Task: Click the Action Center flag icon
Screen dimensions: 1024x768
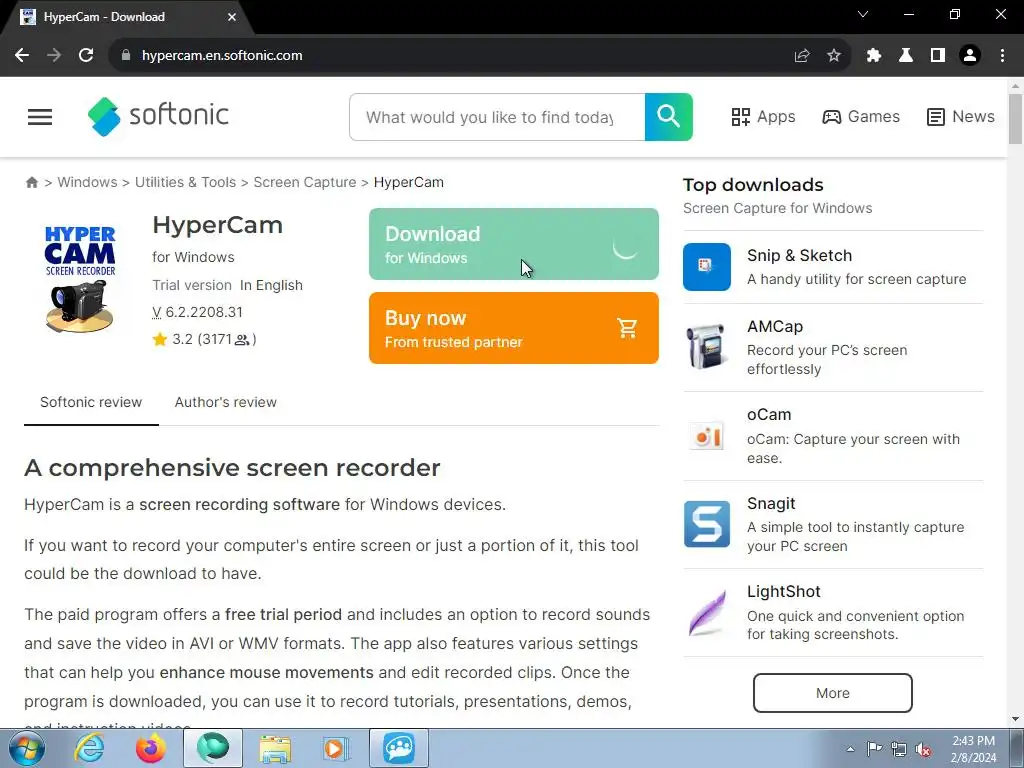Action: point(874,749)
